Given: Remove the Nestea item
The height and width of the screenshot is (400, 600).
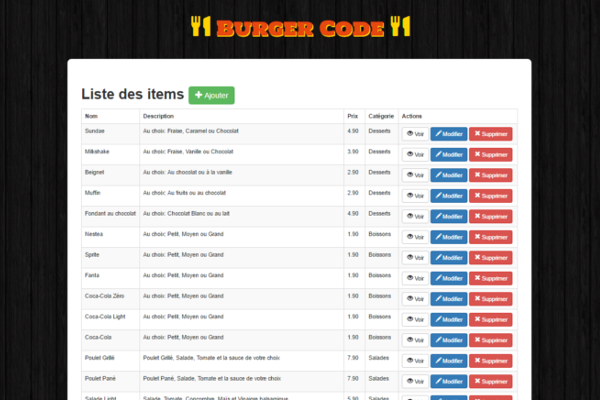Looking at the screenshot, I should point(490,237).
